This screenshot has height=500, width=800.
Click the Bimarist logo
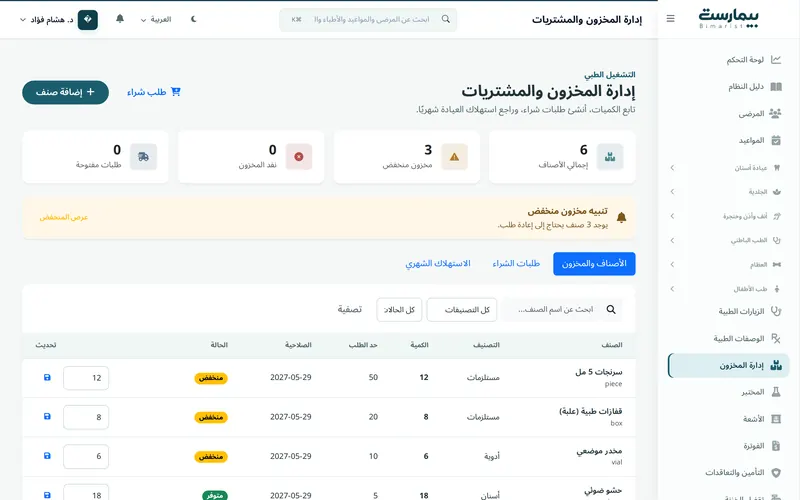[728, 19]
